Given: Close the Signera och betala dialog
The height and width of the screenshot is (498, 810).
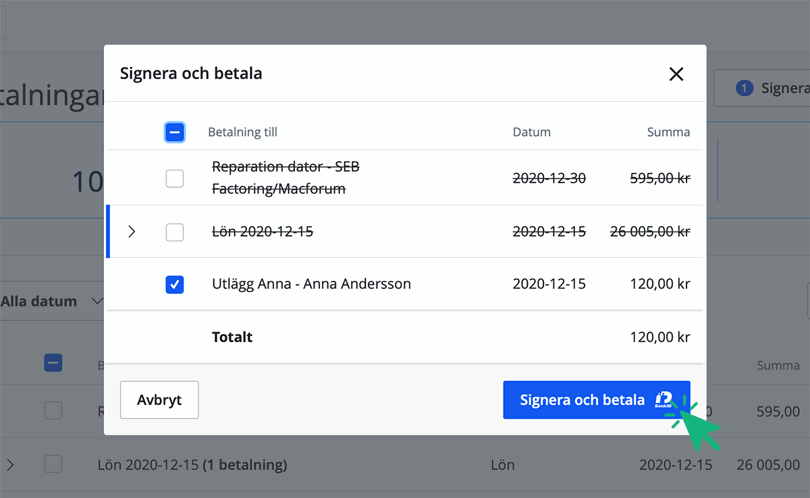Looking at the screenshot, I should tap(676, 74).
